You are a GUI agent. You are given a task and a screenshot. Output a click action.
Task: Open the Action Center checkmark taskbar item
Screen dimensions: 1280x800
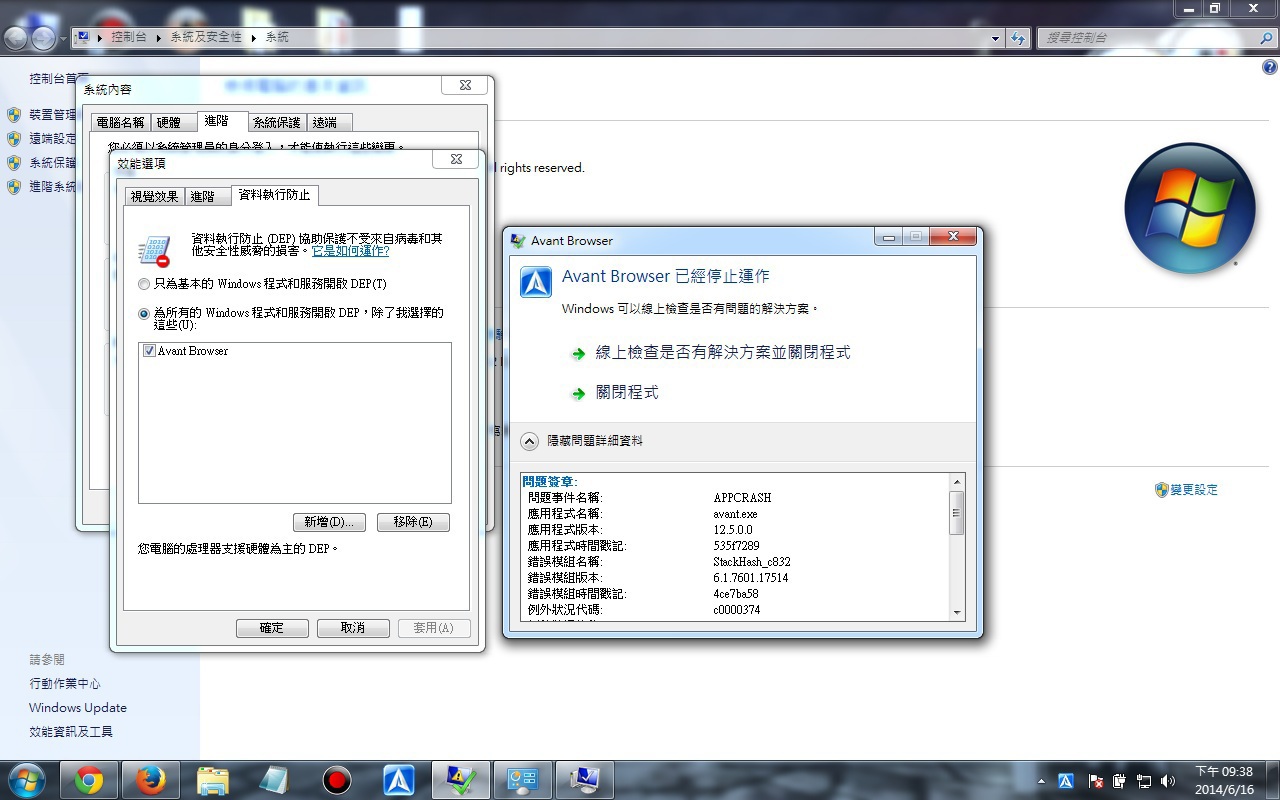(461, 780)
